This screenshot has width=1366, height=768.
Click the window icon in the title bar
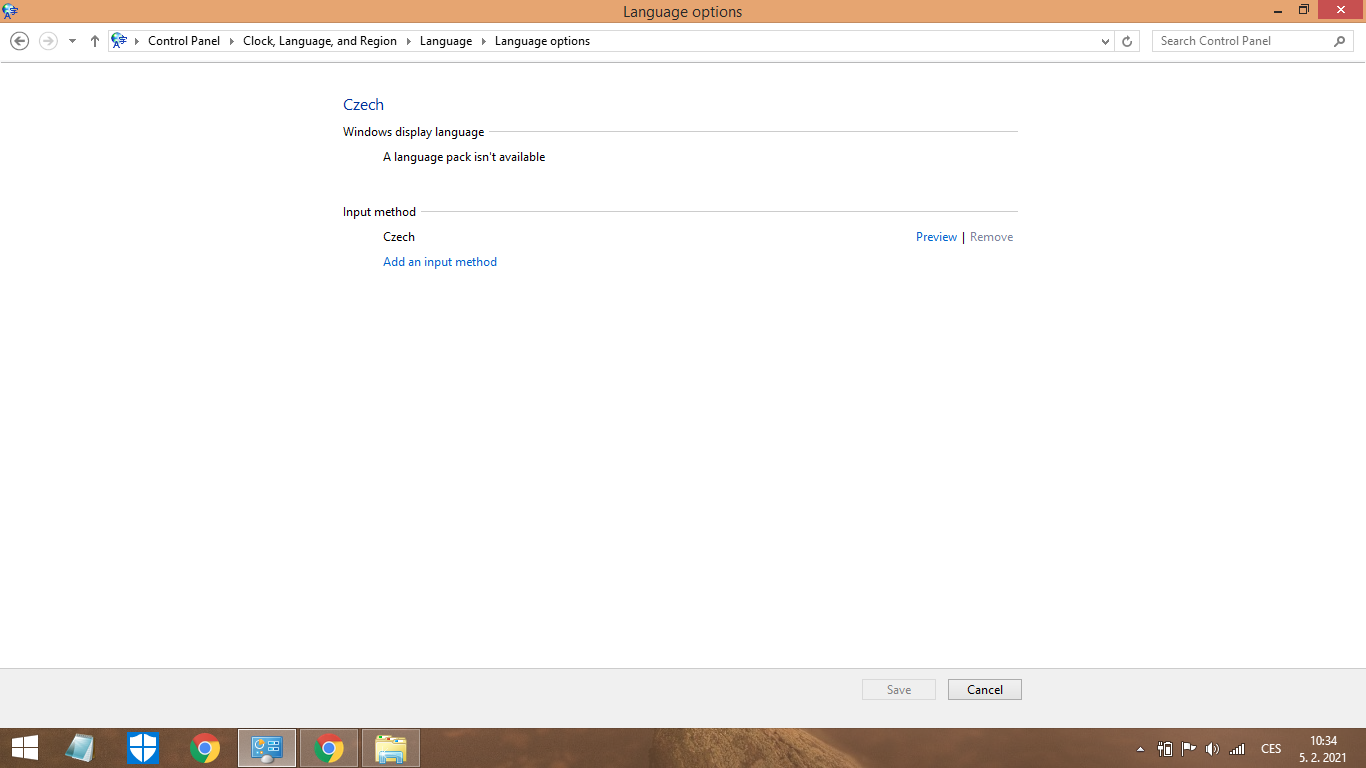tap(10, 11)
